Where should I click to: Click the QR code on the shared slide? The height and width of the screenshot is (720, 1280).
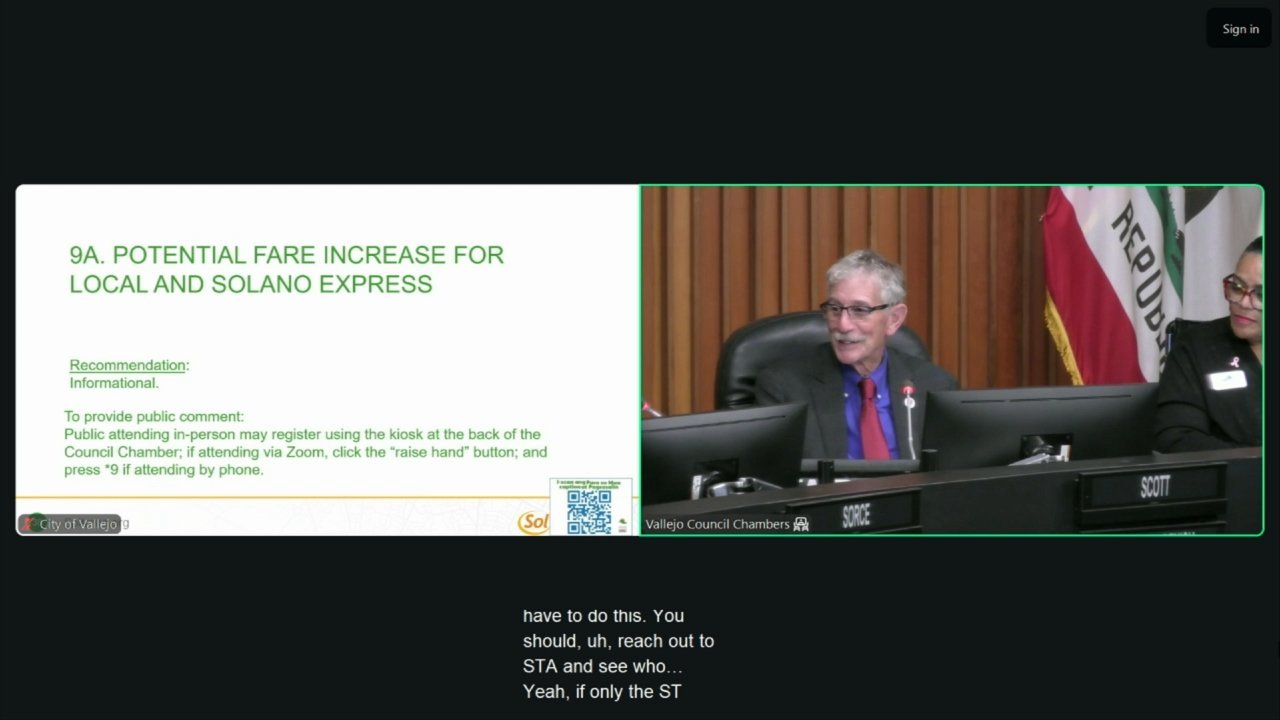tap(589, 511)
